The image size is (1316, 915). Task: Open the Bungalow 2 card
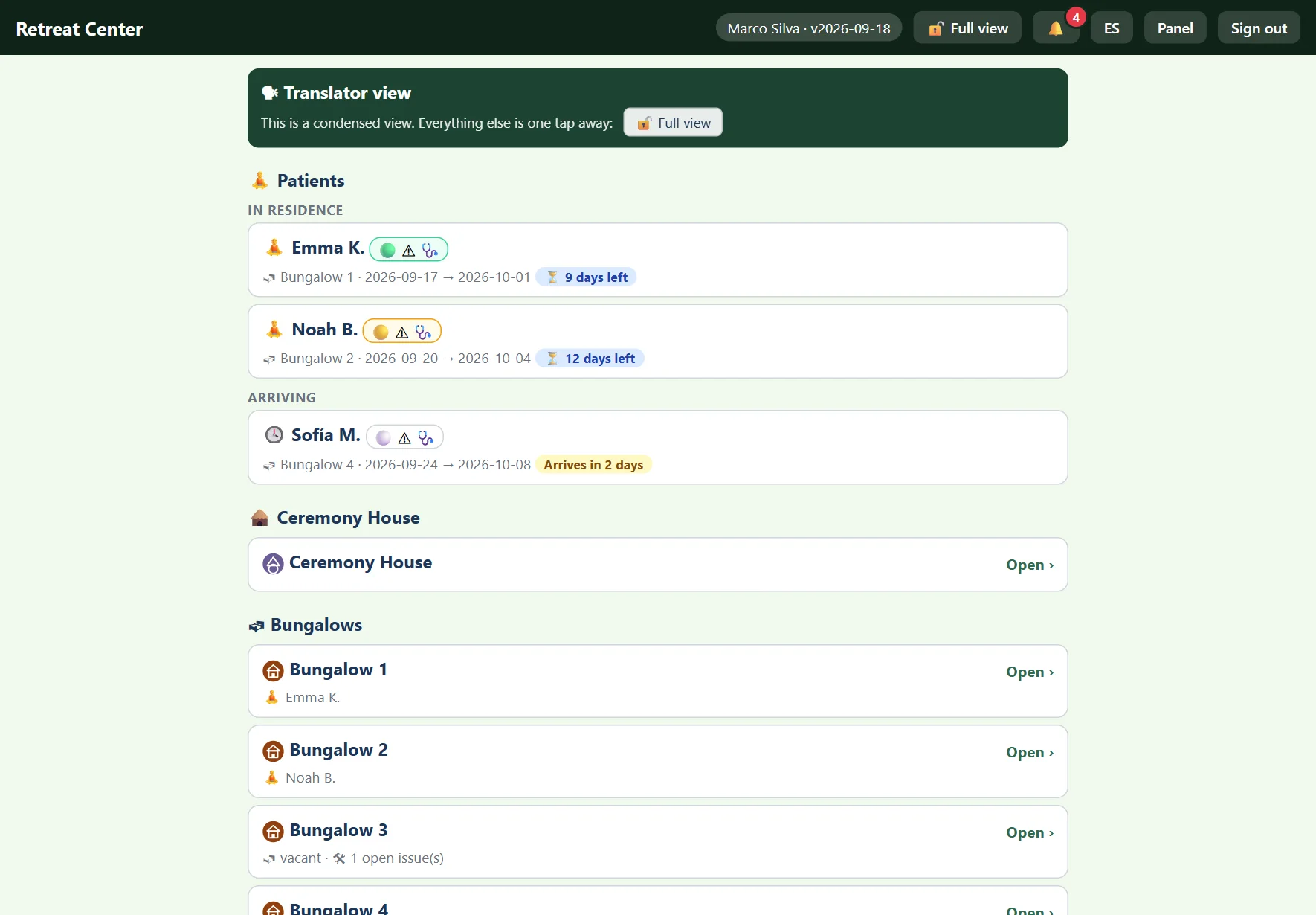658,762
